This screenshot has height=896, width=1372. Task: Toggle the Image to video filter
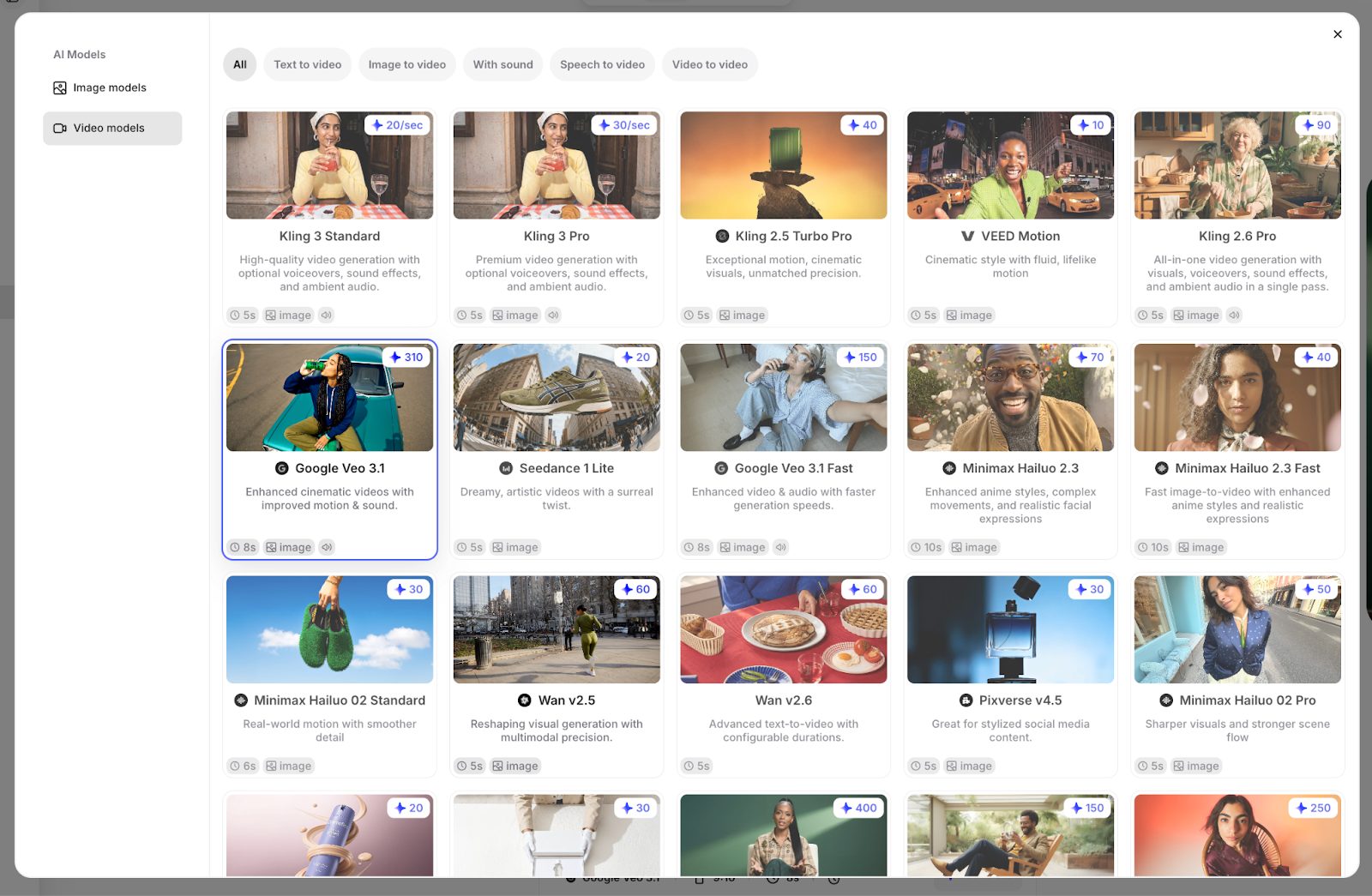pos(406,64)
